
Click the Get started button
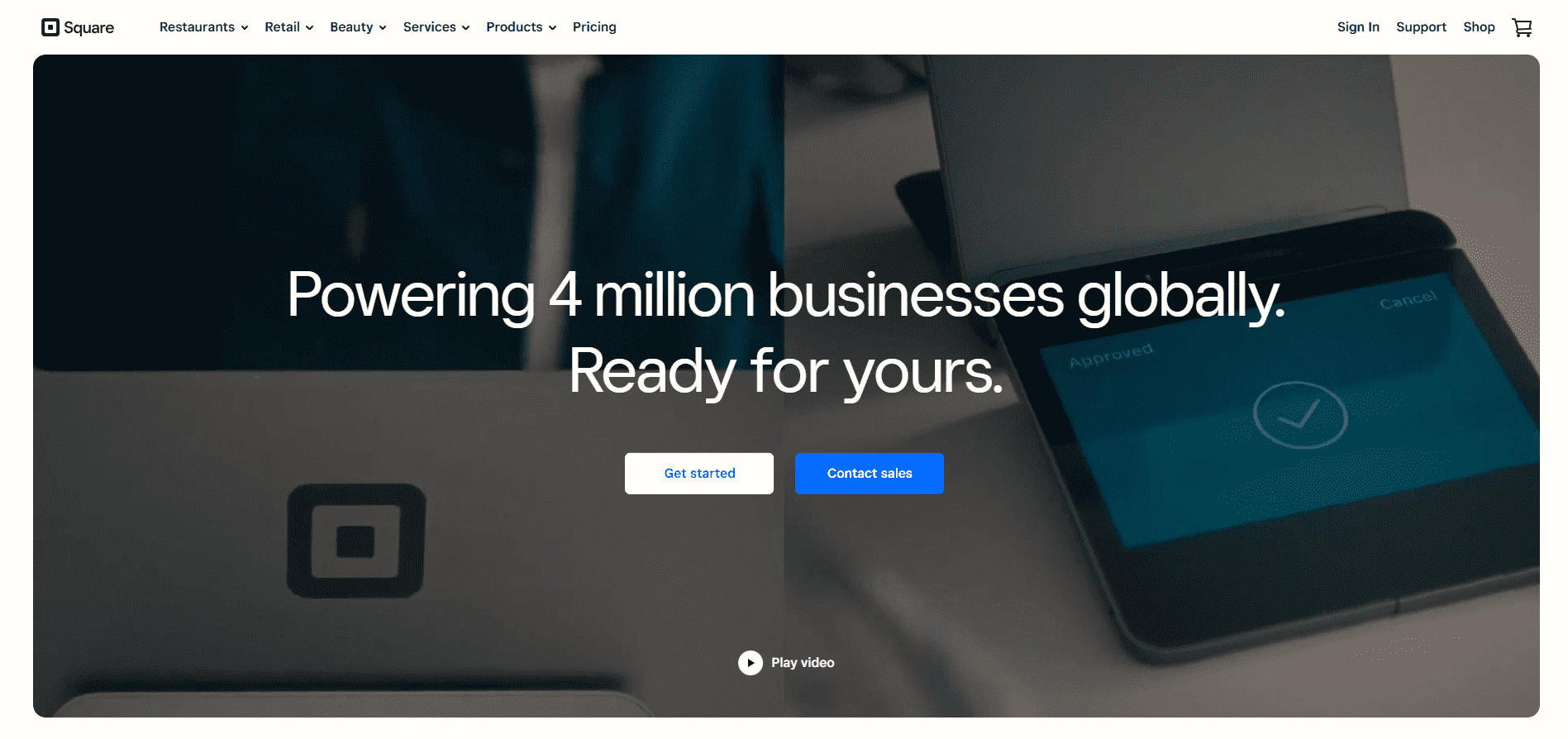pos(699,474)
